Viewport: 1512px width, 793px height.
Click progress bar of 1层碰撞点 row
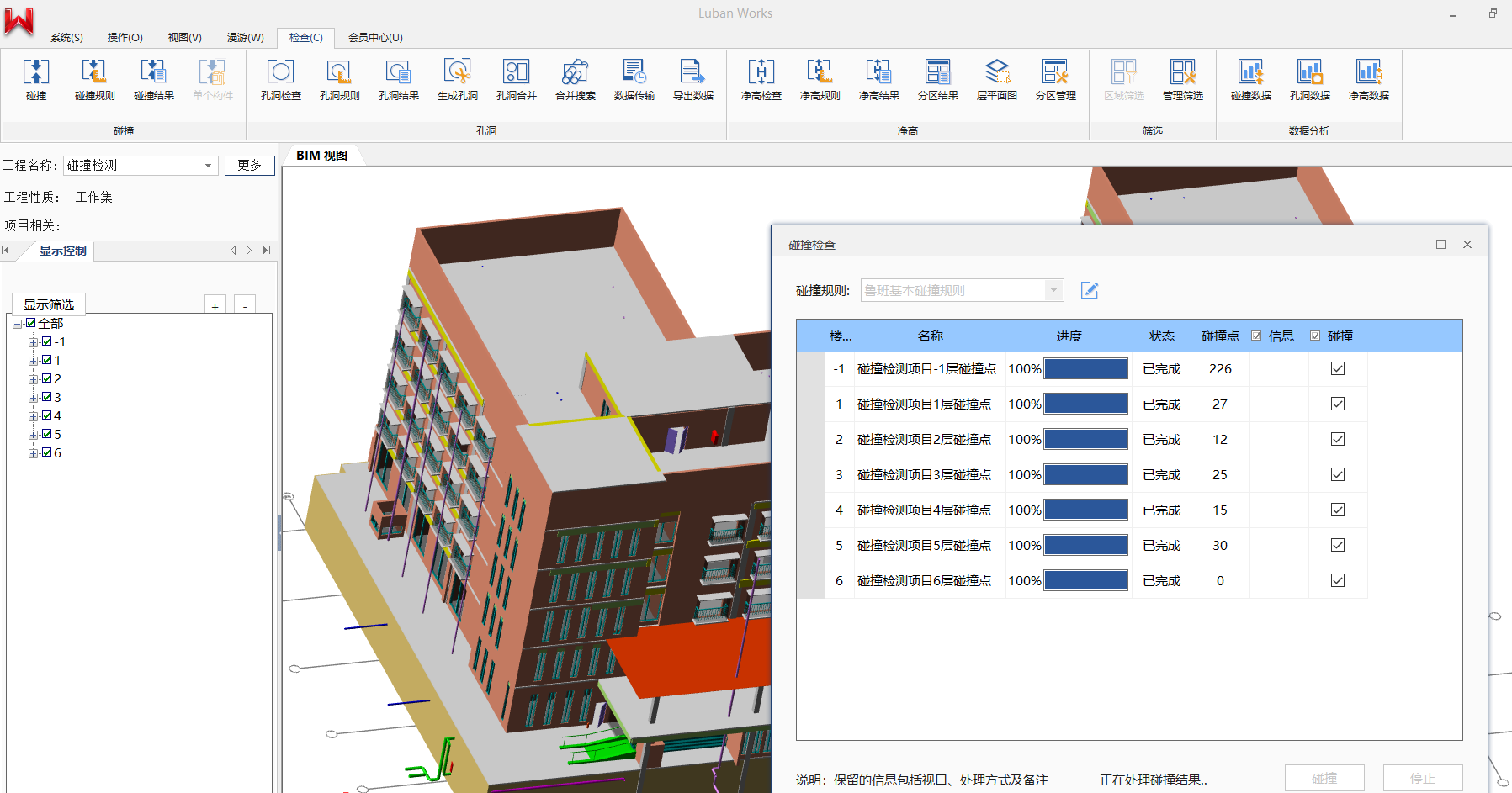click(1086, 404)
